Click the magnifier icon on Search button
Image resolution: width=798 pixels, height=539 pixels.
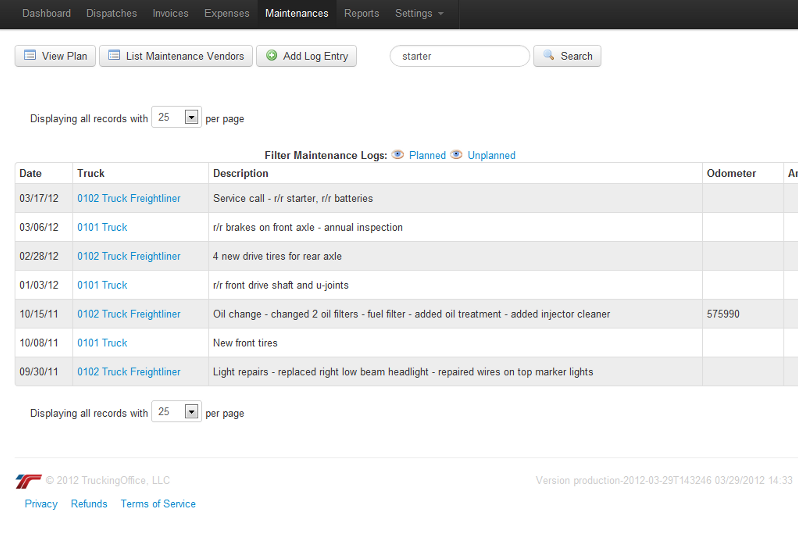click(x=548, y=56)
